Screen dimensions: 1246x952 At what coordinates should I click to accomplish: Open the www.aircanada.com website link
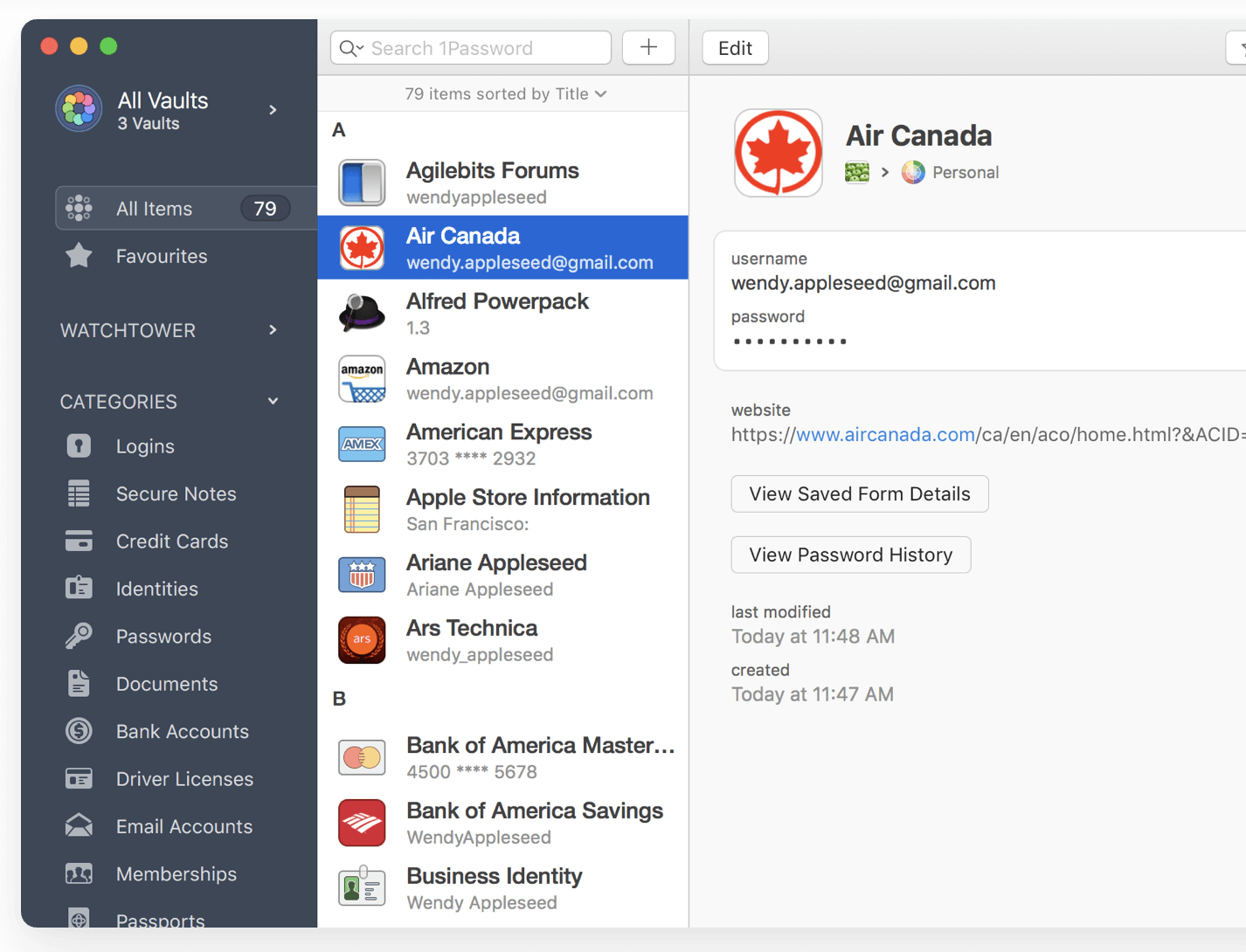click(x=885, y=434)
